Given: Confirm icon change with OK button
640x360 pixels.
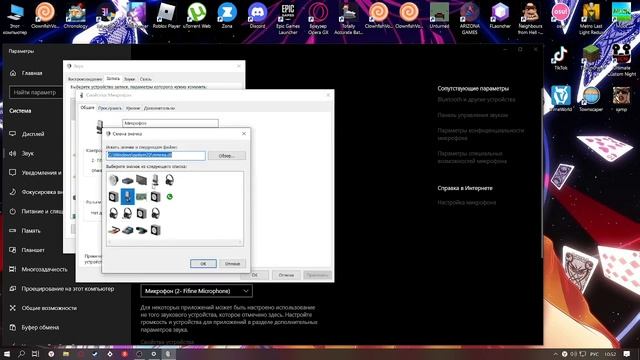Looking at the screenshot, I should click(203, 264).
